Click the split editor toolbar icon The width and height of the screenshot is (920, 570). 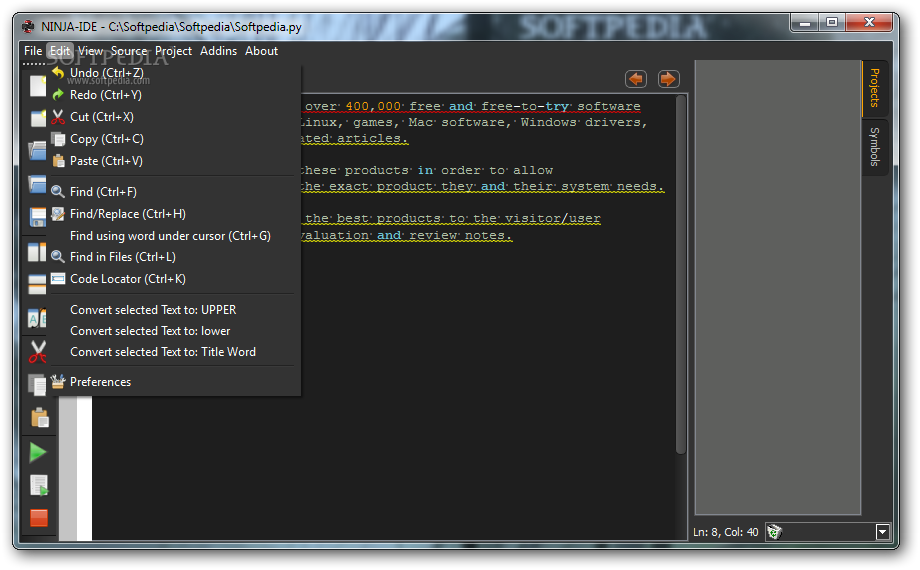pyautogui.click(x=37, y=252)
